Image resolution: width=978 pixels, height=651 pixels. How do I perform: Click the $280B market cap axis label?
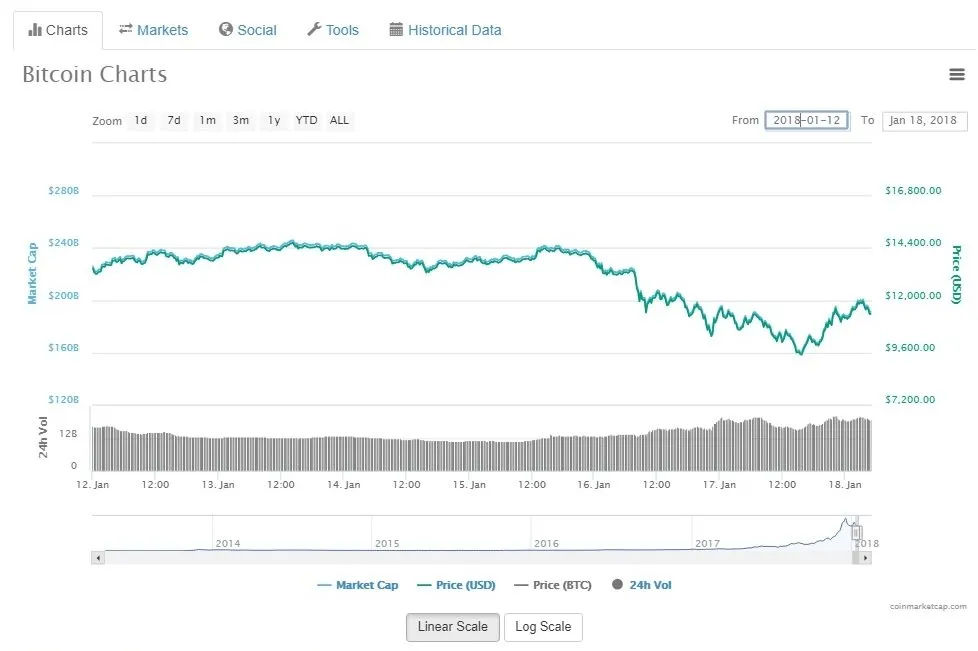(64, 191)
